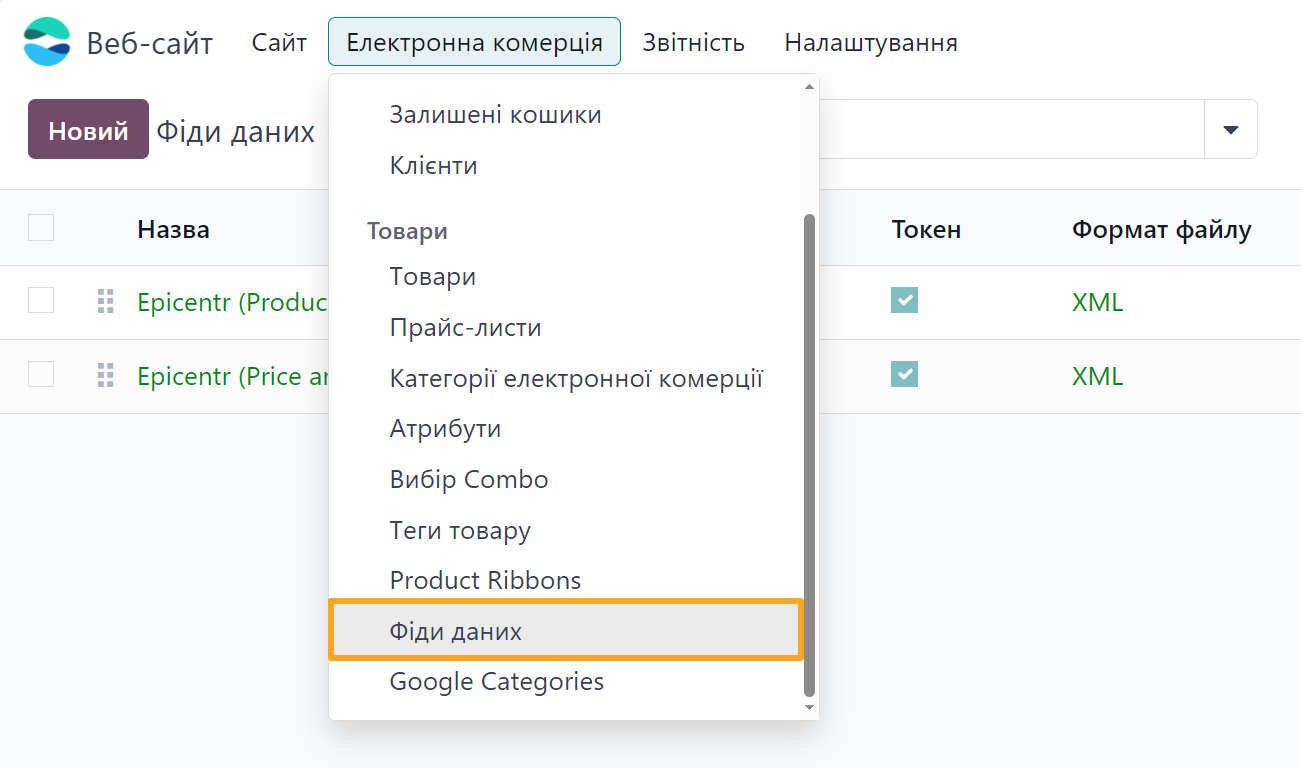The width and height of the screenshot is (1301, 768).
Task: Select Товари item under Товари section
Action: [x=566, y=277]
